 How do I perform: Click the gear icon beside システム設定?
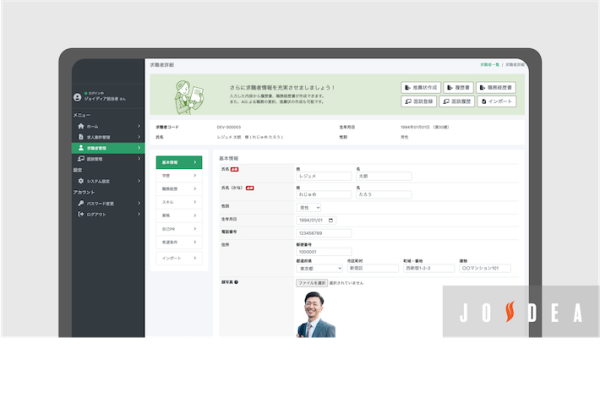pos(80,181)
